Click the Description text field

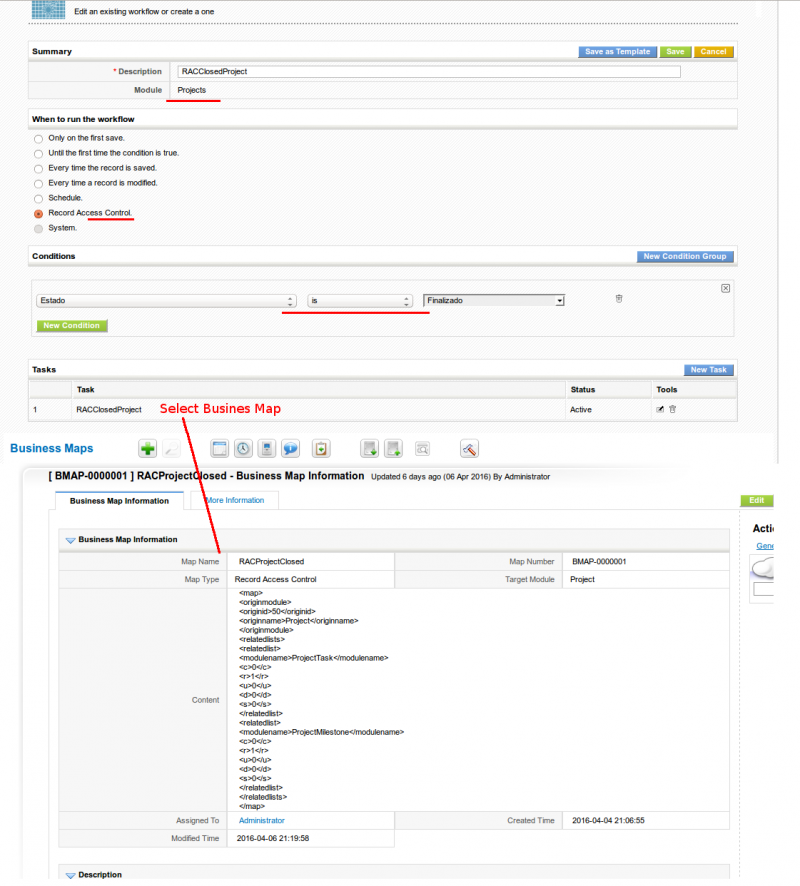tap(428, 72)
